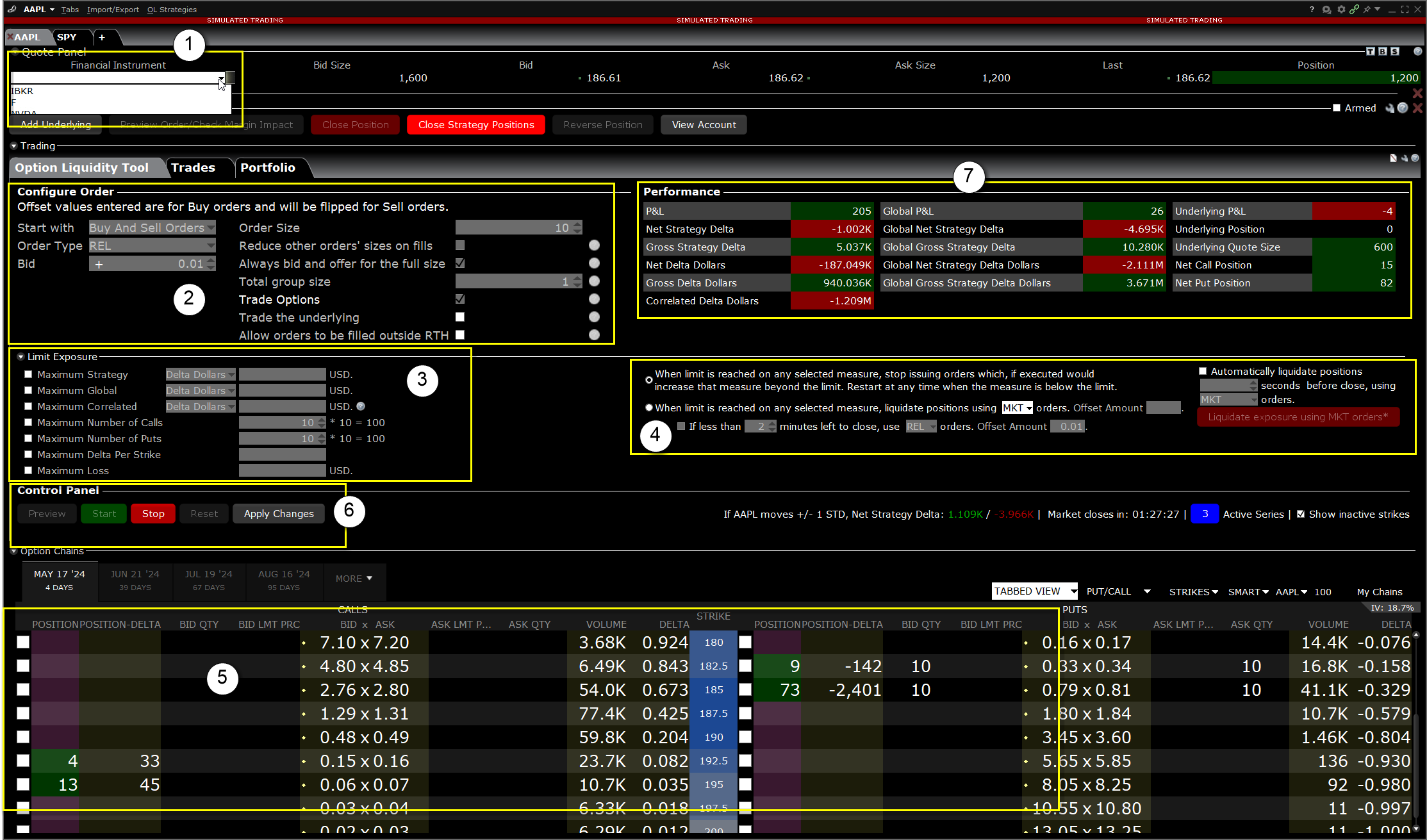Click gray circle next to Trade Options
Viewport: 1427px width, 840px height.
pyautogui.click(x=594, y=299)
